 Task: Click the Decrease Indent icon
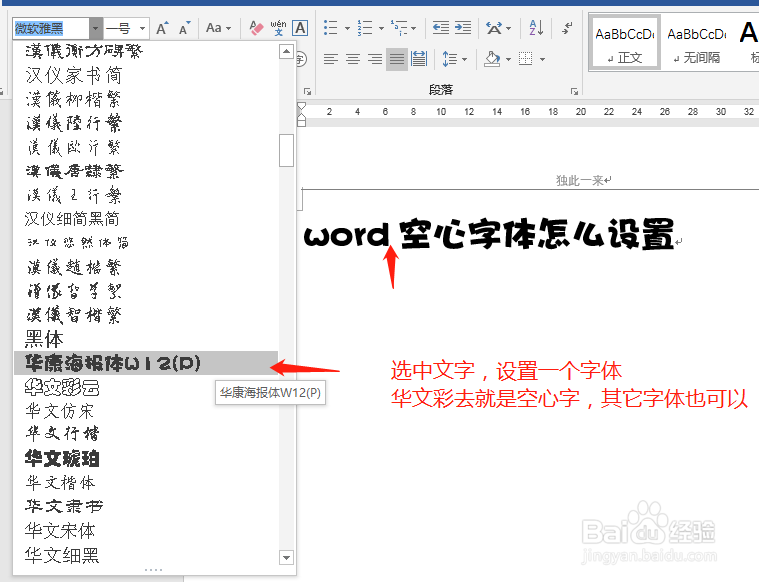(x=440, y=28)
